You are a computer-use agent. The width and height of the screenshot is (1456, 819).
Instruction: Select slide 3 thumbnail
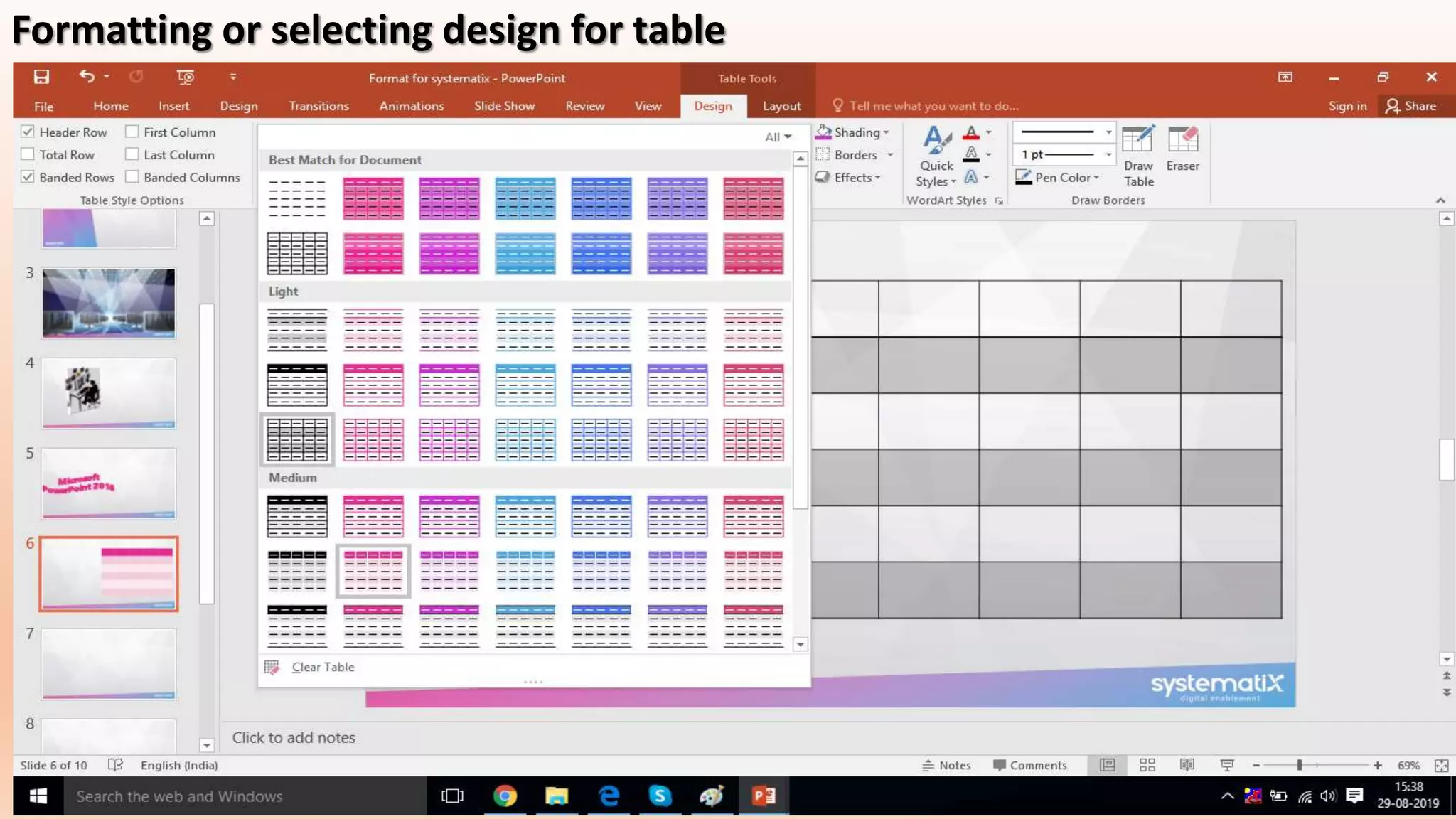point(108,303)
